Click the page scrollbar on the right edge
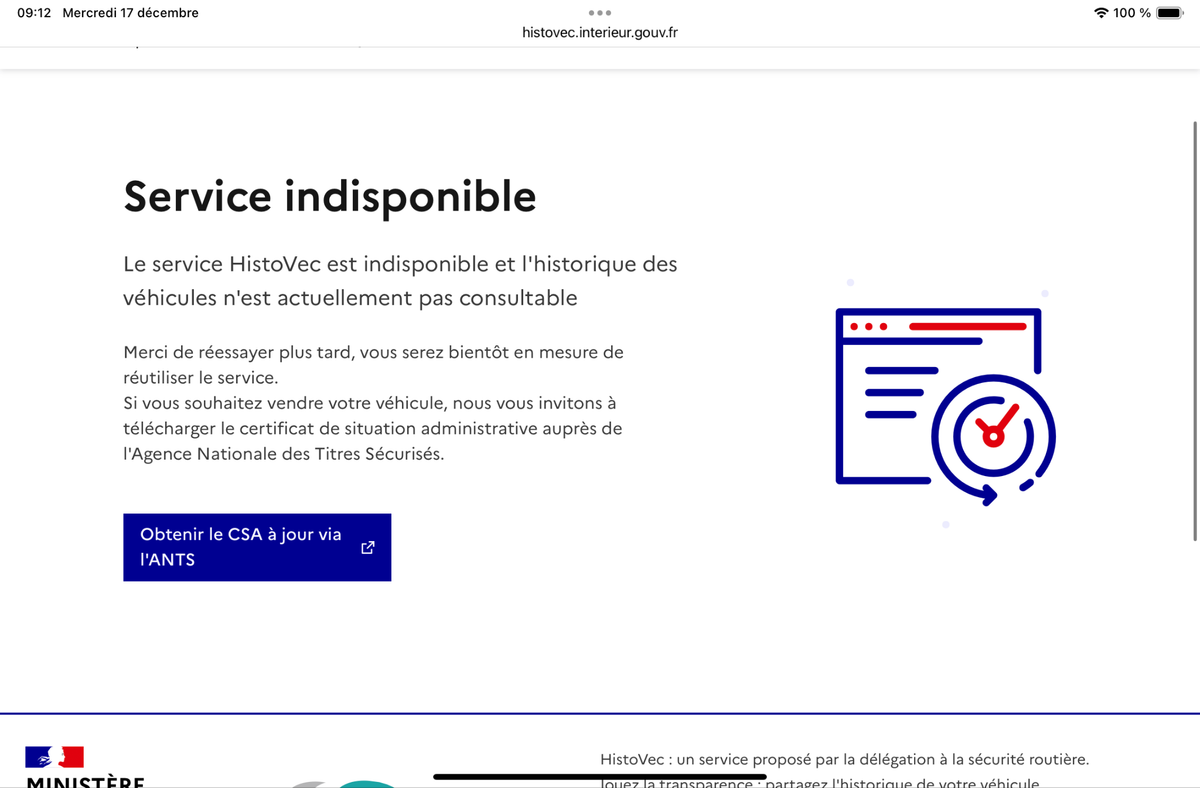This screenshot has height=788, width=1200. pyautogui.click(x=1195, y=330)
